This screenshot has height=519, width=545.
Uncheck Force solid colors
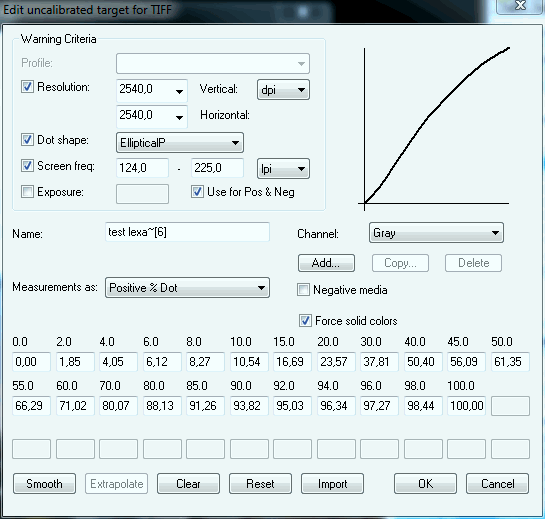click(305, 321)
